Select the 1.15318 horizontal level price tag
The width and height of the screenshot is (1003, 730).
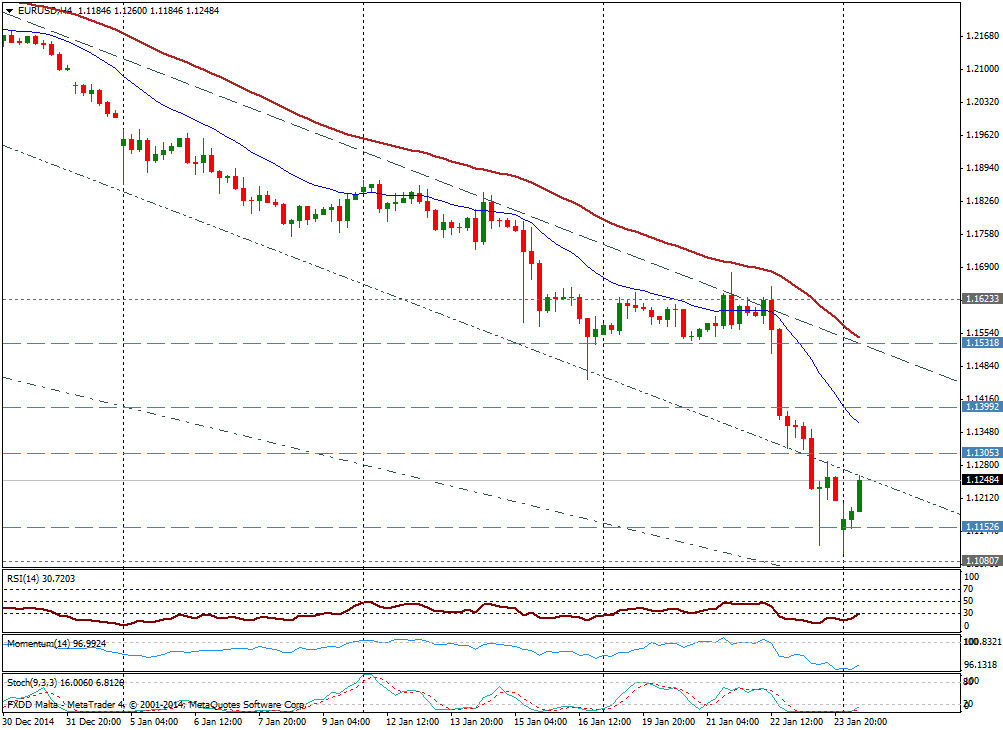[982, 343]
